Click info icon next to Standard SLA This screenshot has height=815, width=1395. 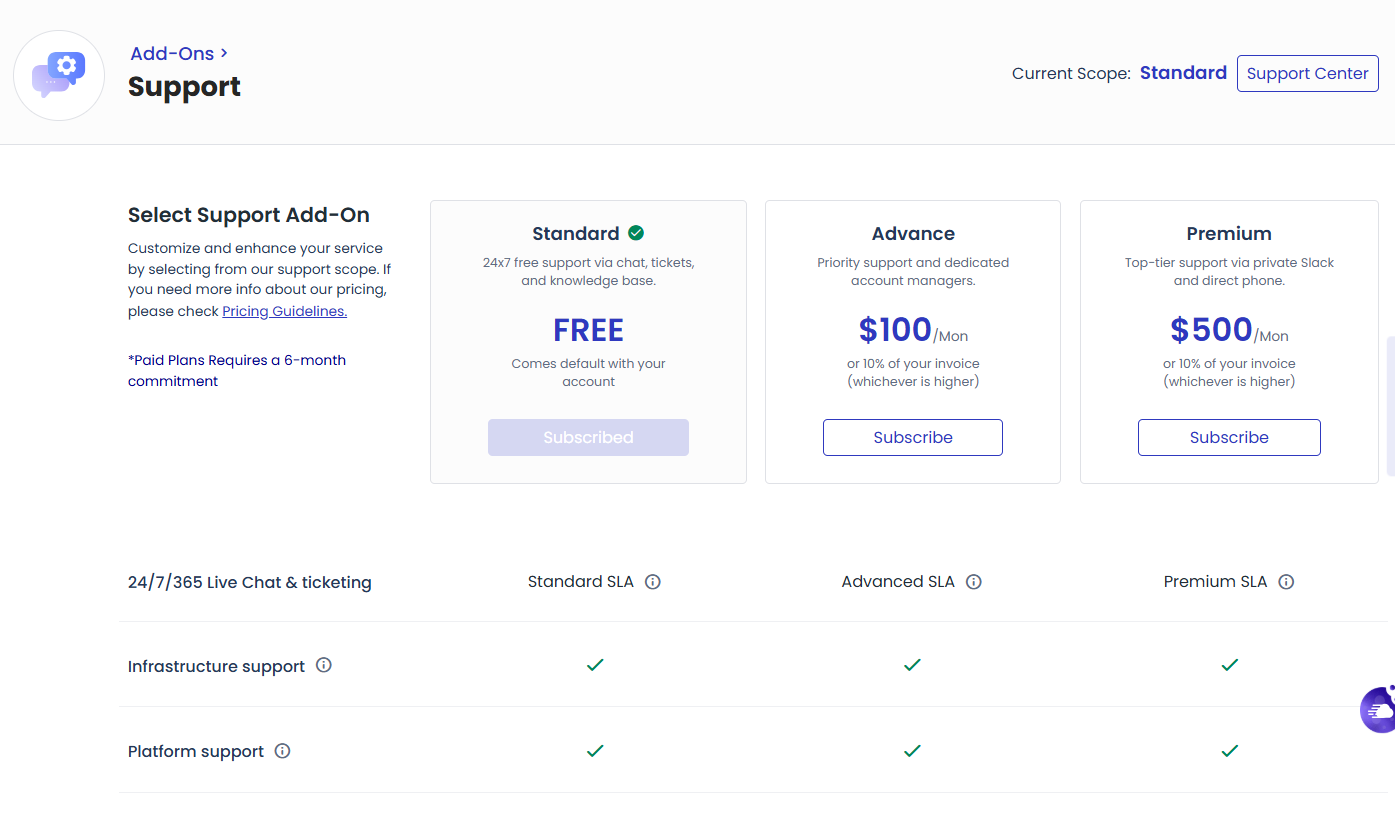tap(653, 582)
